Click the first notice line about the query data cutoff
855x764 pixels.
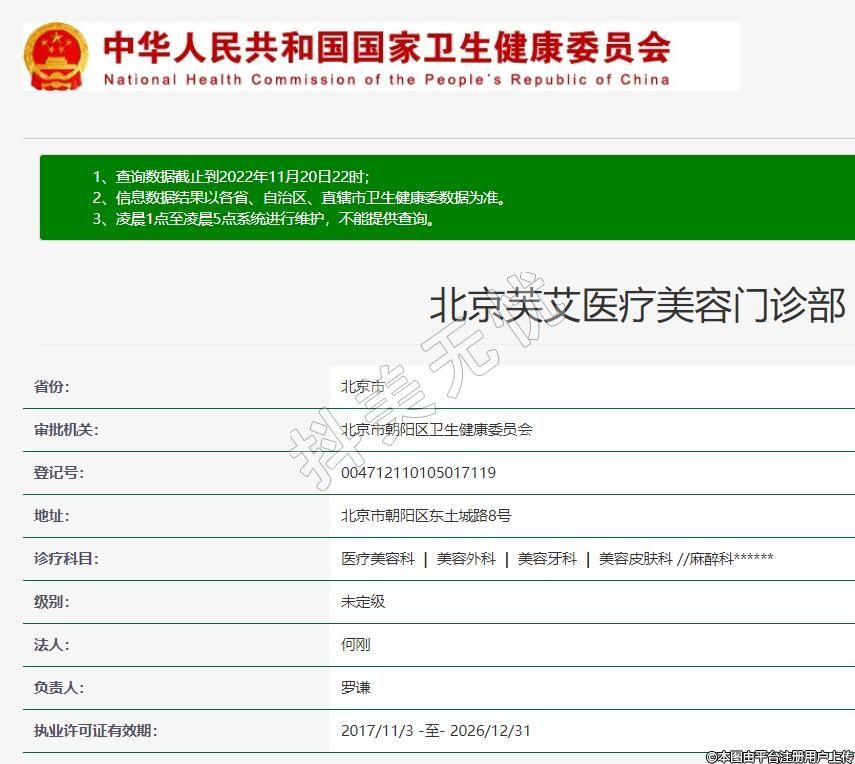point(231,176)
